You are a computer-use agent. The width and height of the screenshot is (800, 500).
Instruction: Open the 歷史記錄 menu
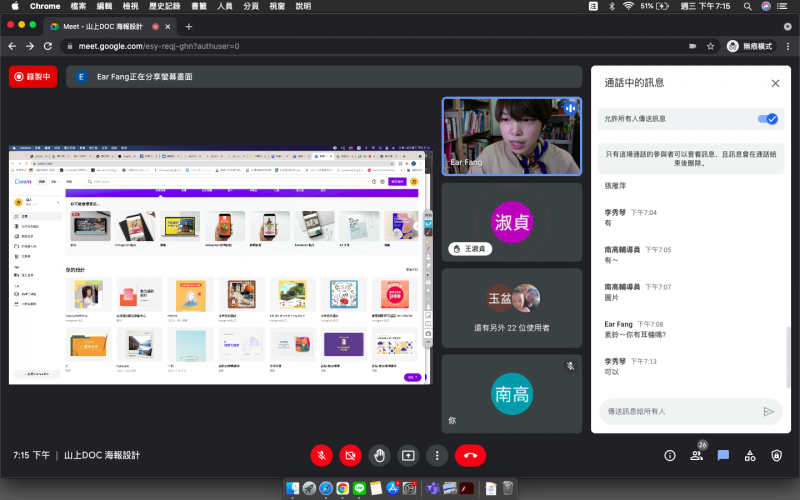[x=164, y=6]
